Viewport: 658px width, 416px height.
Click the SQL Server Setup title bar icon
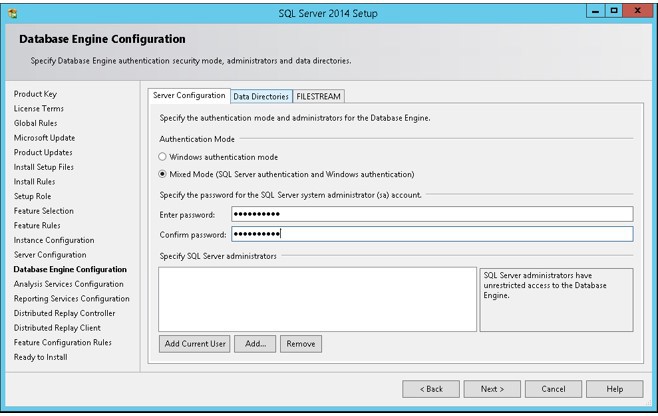12,11
